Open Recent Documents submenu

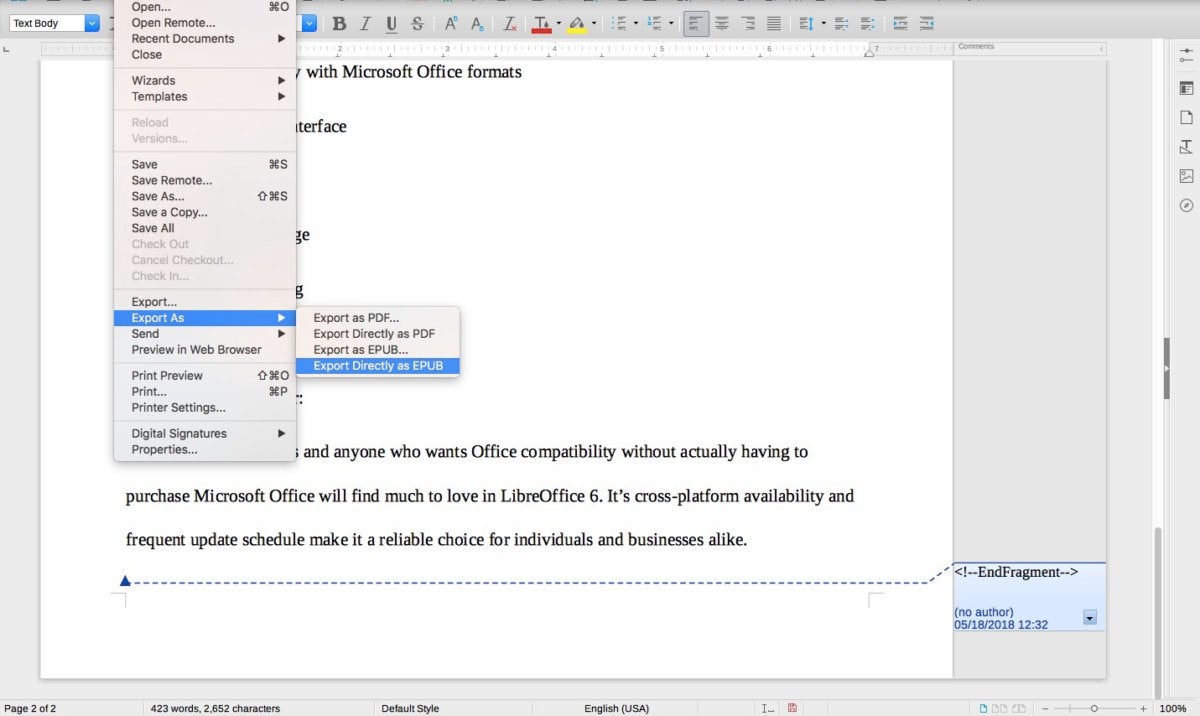205,39
